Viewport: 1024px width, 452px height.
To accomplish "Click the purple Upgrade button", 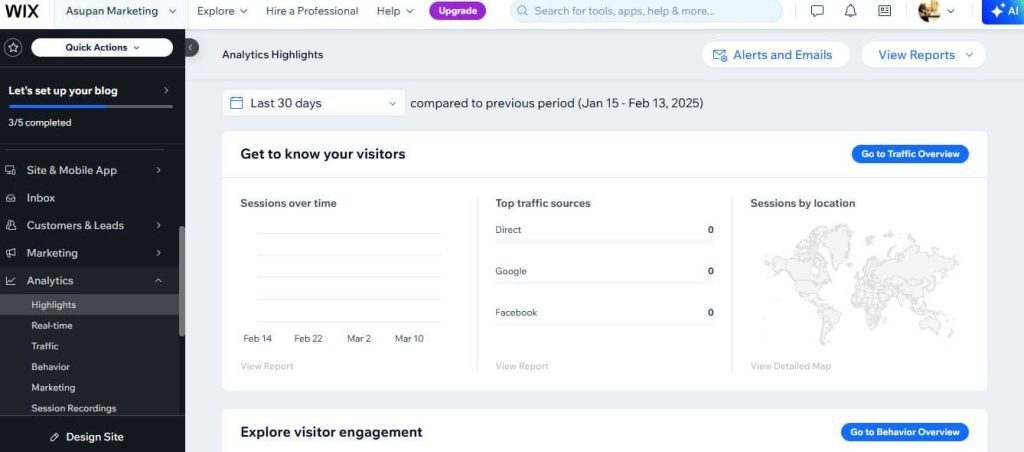I will 457,11.
